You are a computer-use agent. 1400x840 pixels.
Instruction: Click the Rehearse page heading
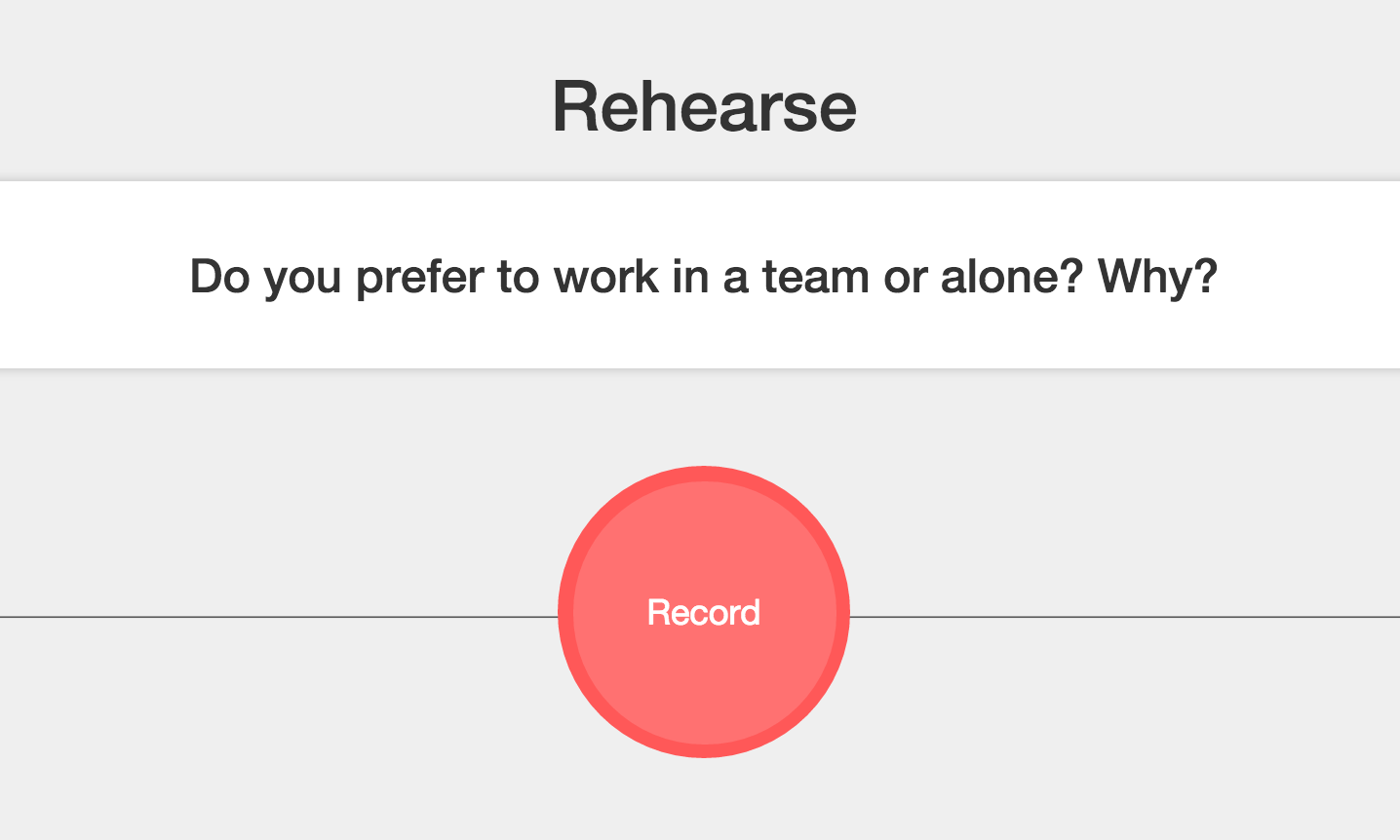coord(704,106)
